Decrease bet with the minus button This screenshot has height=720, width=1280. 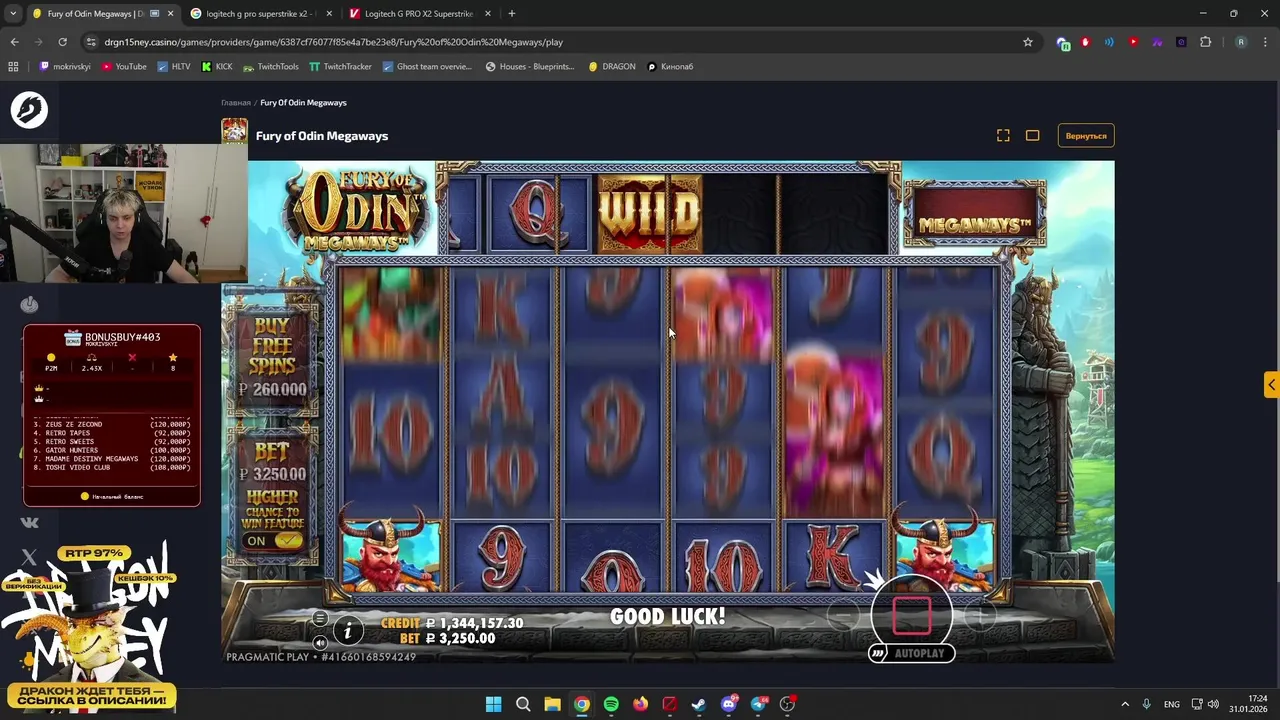click(844, 617)
